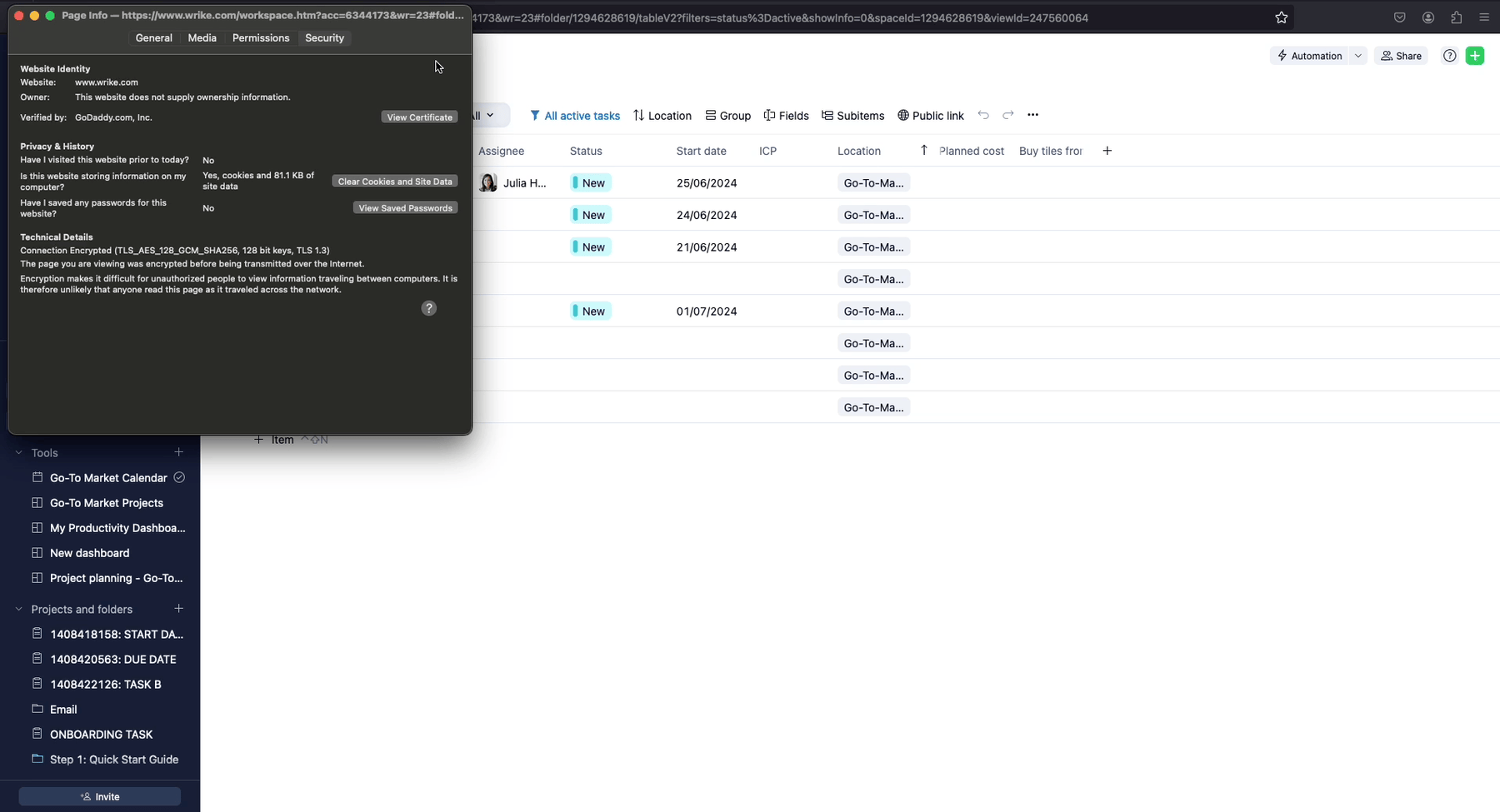Click the undo arrow in the toolbar

click(x=983, y=115)
